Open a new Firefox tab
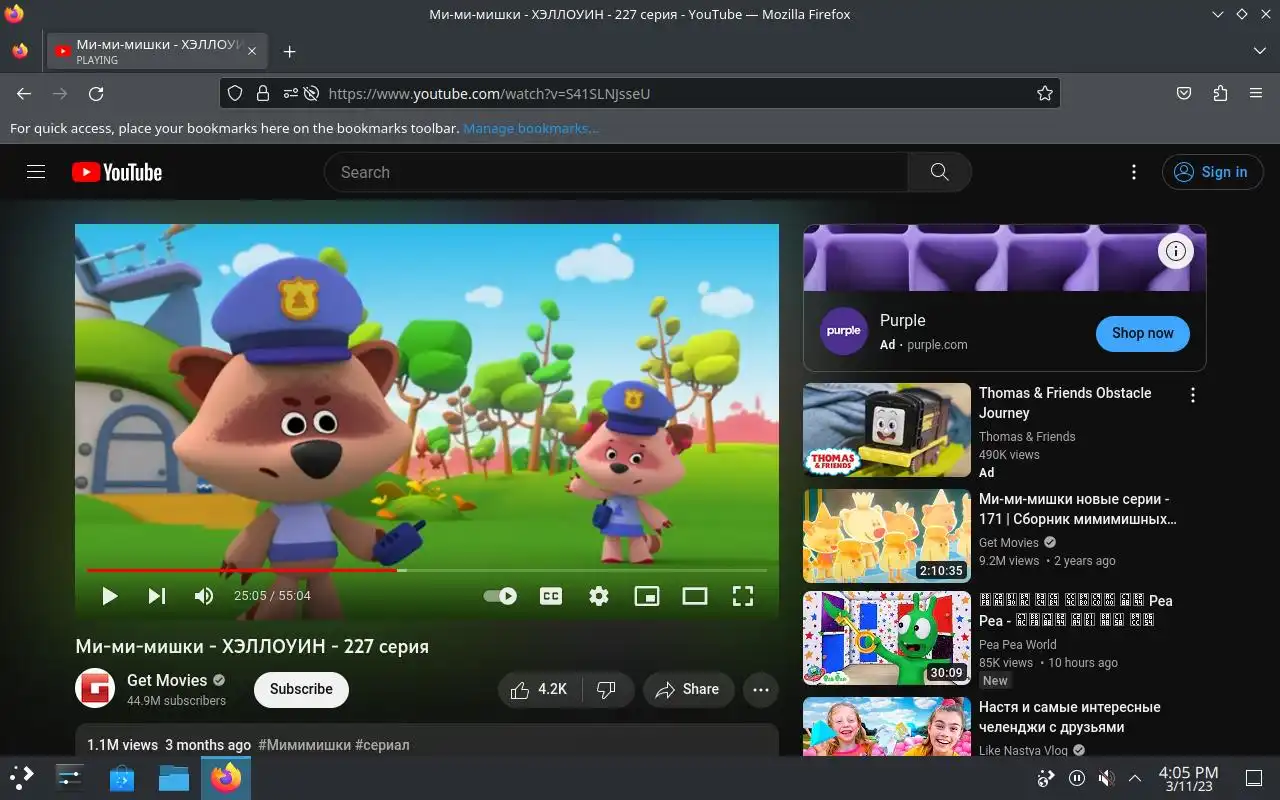The image size is (1280, 800). [x=289, y=51]
